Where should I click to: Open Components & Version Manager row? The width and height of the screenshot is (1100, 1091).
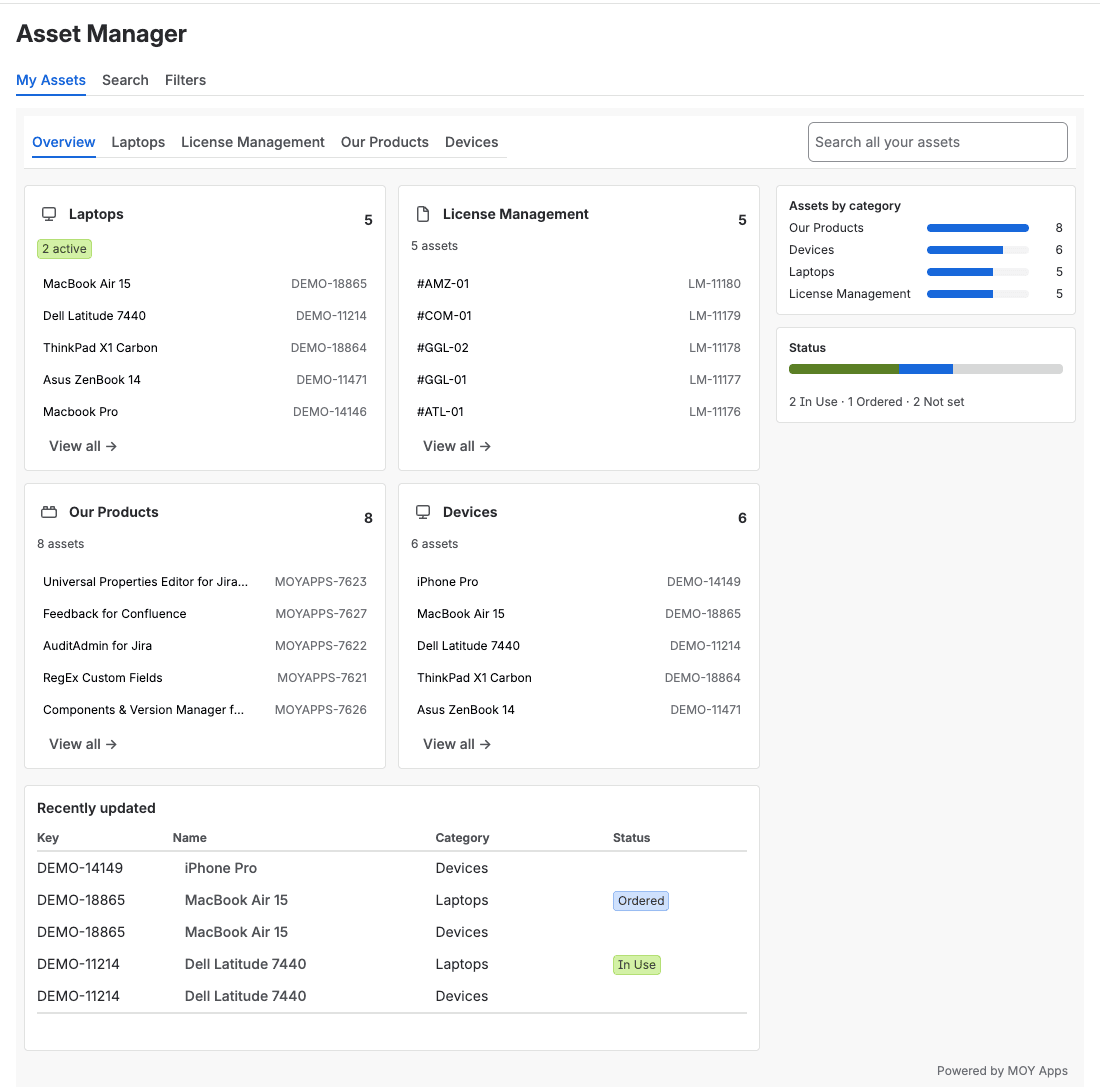(205, 710)
